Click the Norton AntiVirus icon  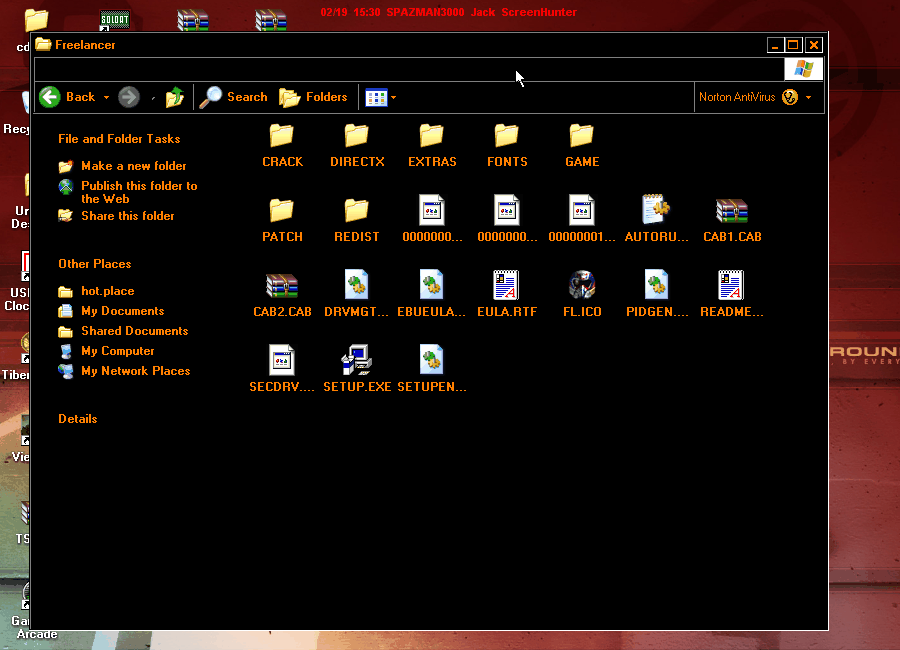[790, 97]
